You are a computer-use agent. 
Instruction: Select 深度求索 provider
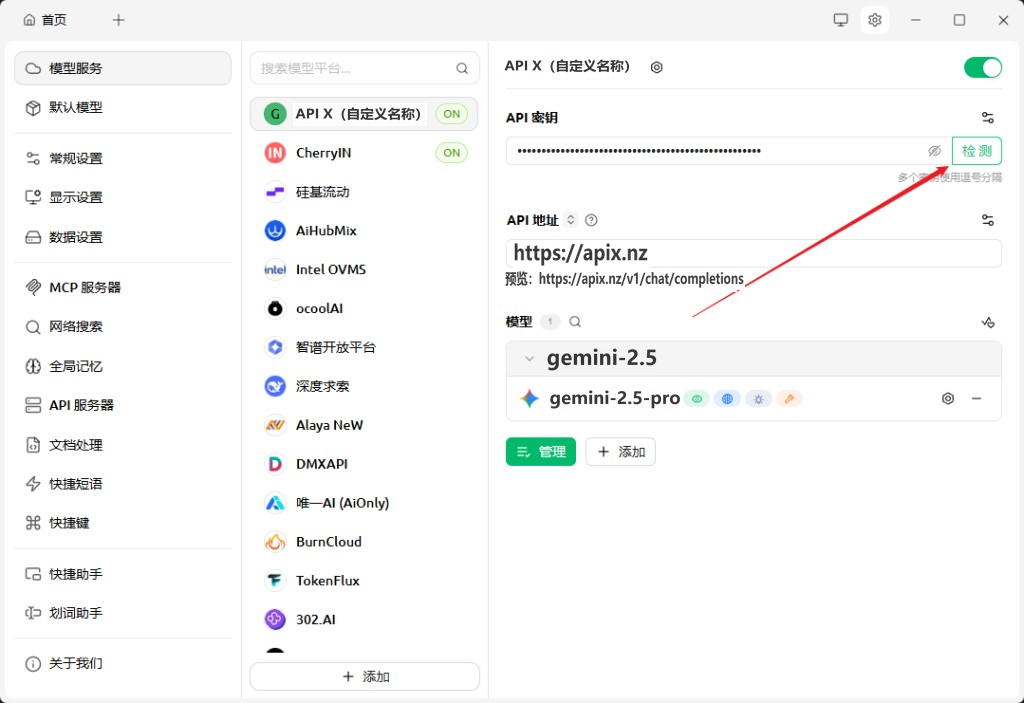click(364, 386)
